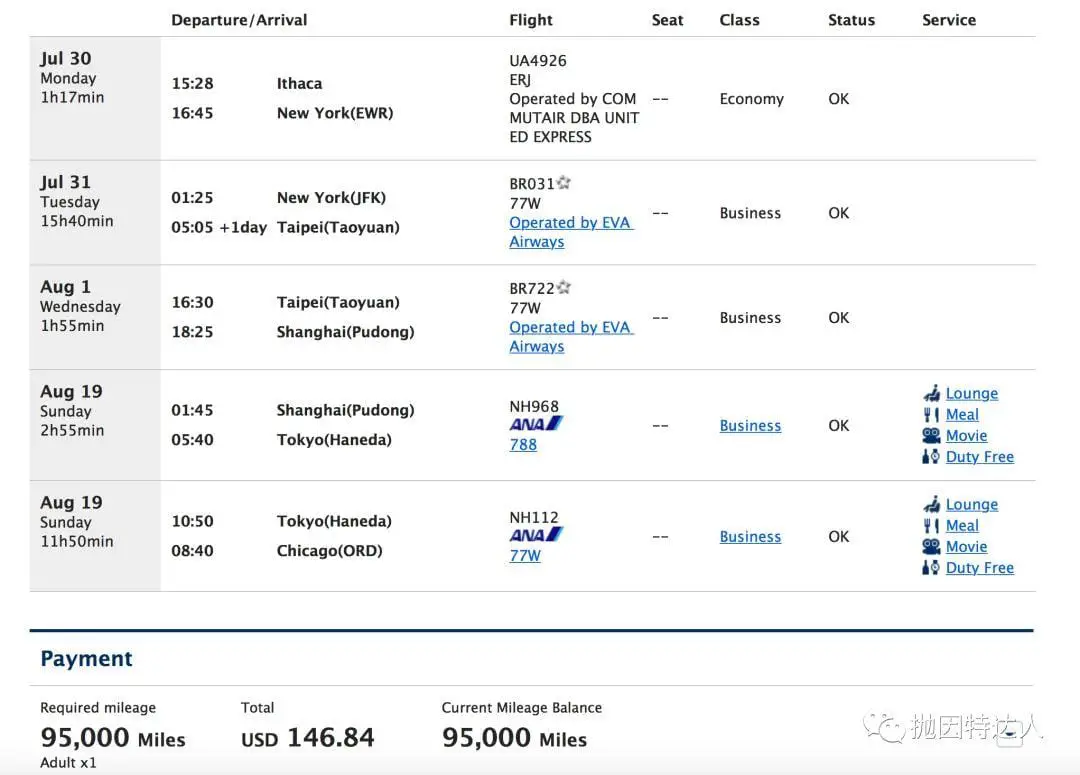Open 788 aircraft link for NH968
Image resolution: width=1080 pixels, height=775 pixels.
(523, 444)
